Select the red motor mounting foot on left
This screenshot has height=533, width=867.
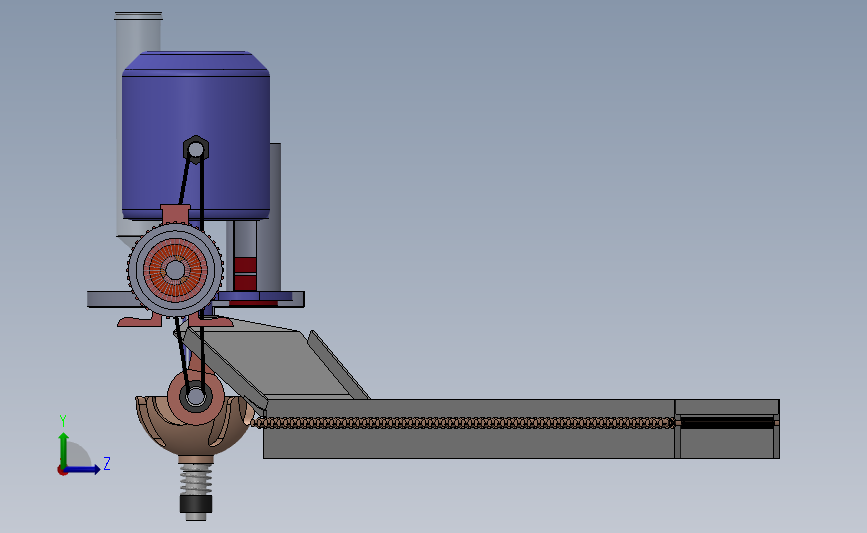click(x=139, y=320)
